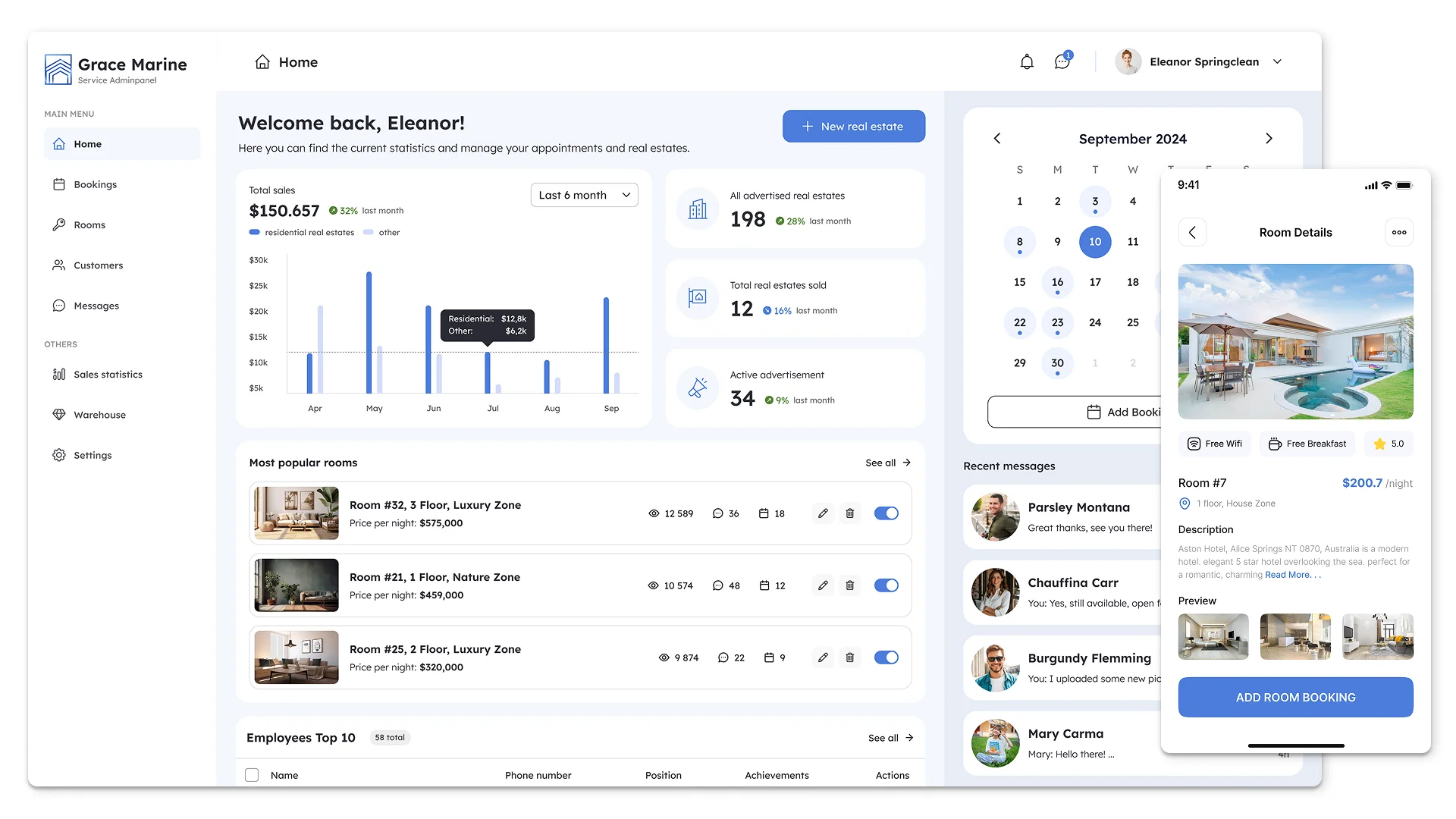1456x819 pixels.
Task: Click Eleanor Springclean's profile avatar
Action: click(x=1128, y=61)
